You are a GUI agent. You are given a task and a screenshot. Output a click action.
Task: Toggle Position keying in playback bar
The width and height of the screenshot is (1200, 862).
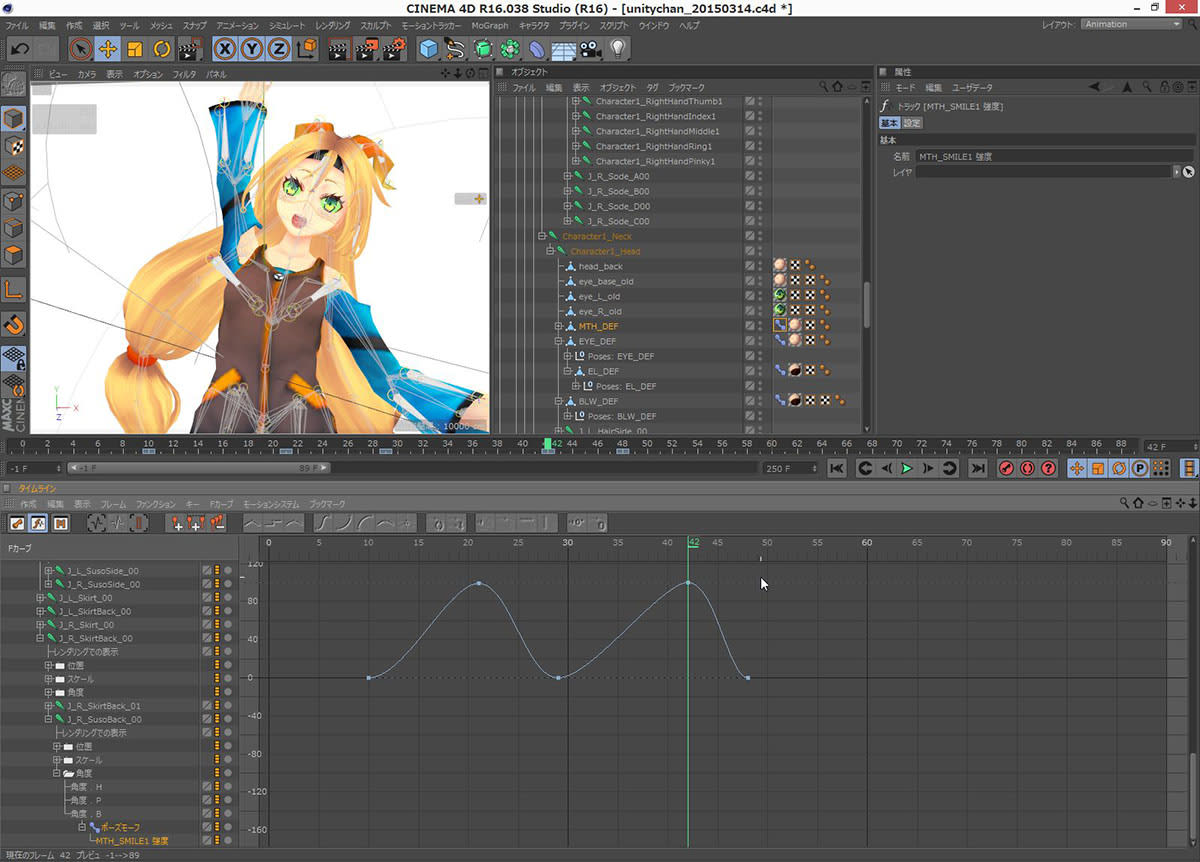[1077, 468]
